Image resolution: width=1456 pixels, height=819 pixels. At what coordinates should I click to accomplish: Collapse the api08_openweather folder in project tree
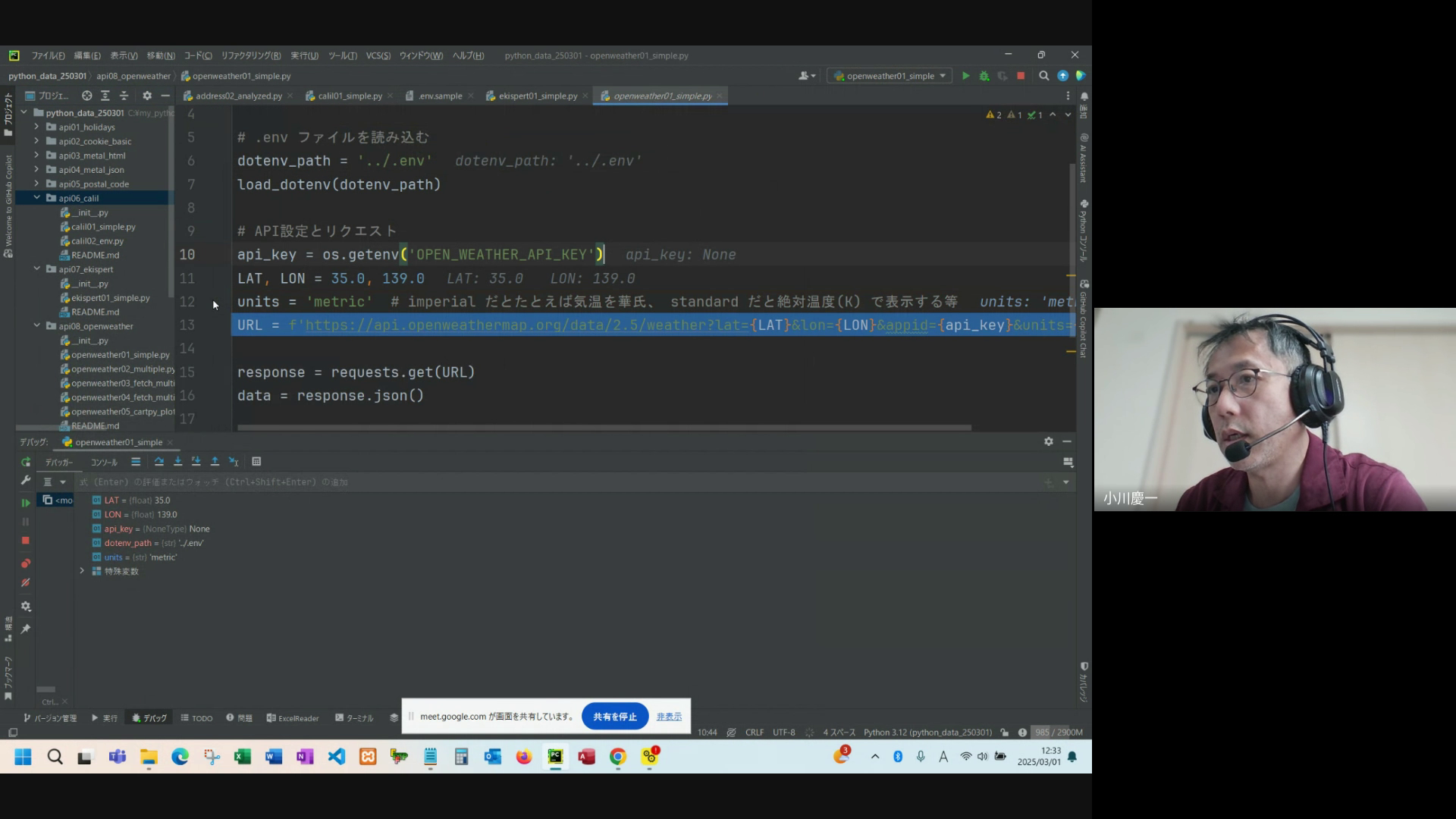click(37, 326)
